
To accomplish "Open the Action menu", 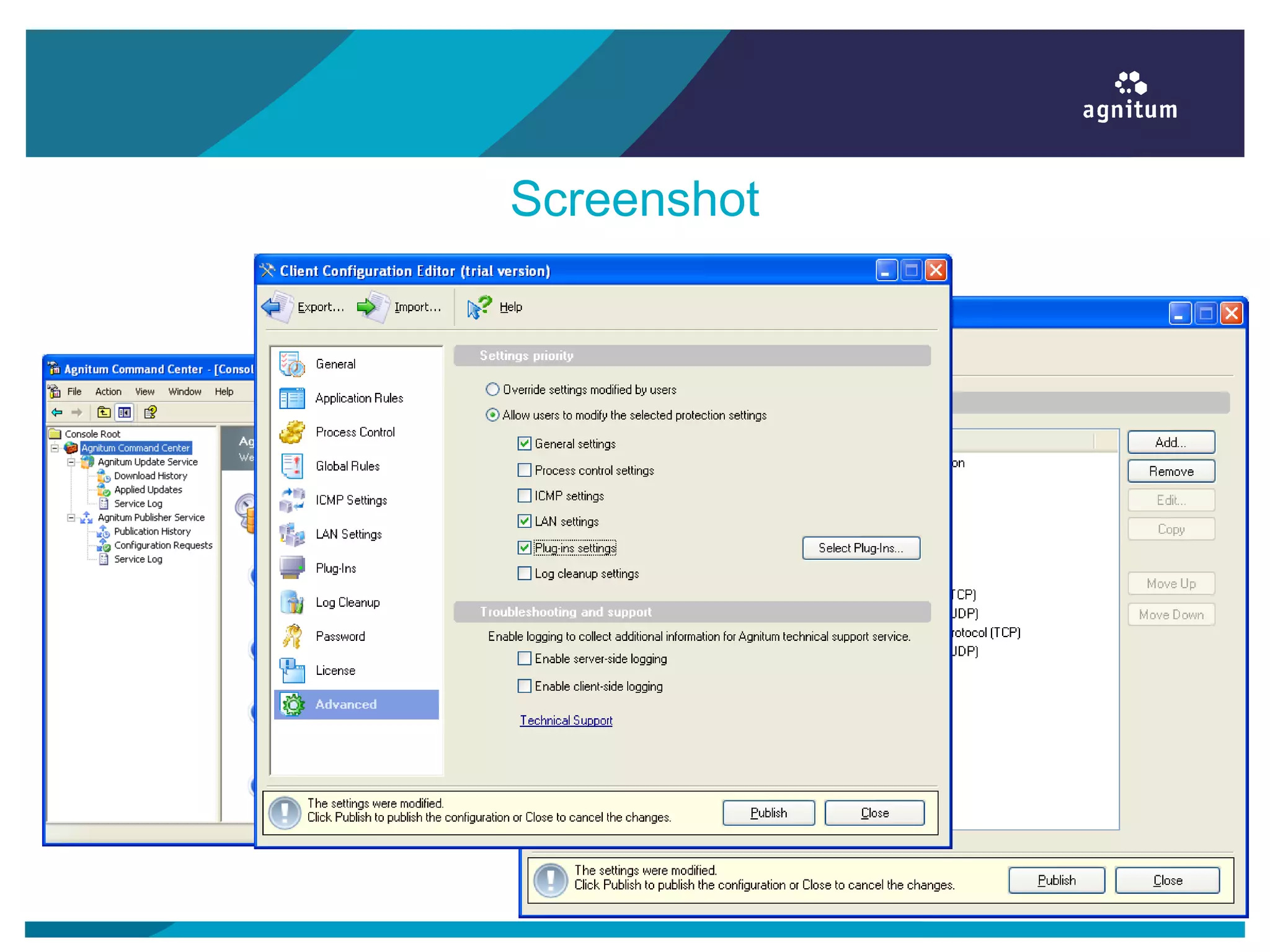I will pos(109,392).
